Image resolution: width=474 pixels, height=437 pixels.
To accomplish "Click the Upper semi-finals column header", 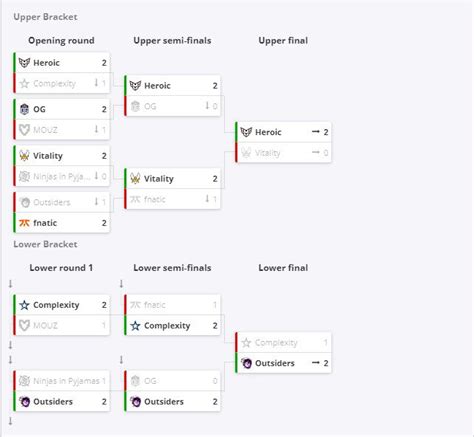I will (x=172, y=41).
